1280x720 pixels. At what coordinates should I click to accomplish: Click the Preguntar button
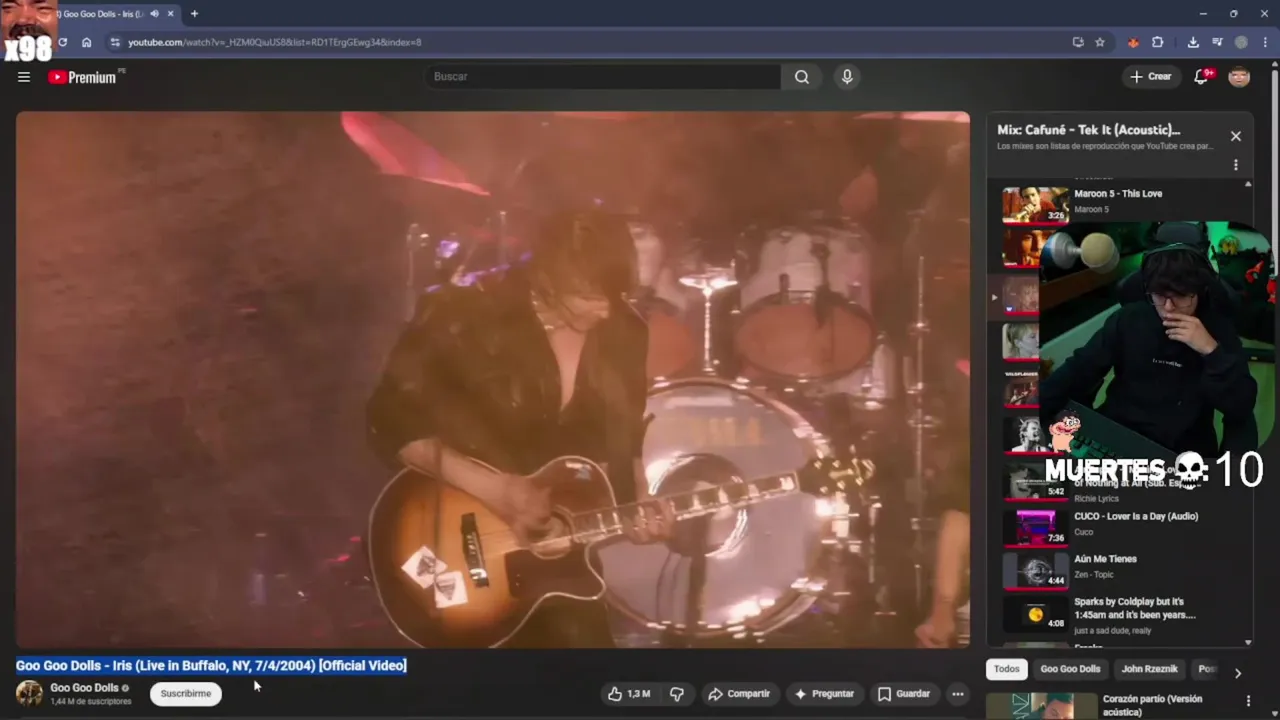[x=824, y=694]
